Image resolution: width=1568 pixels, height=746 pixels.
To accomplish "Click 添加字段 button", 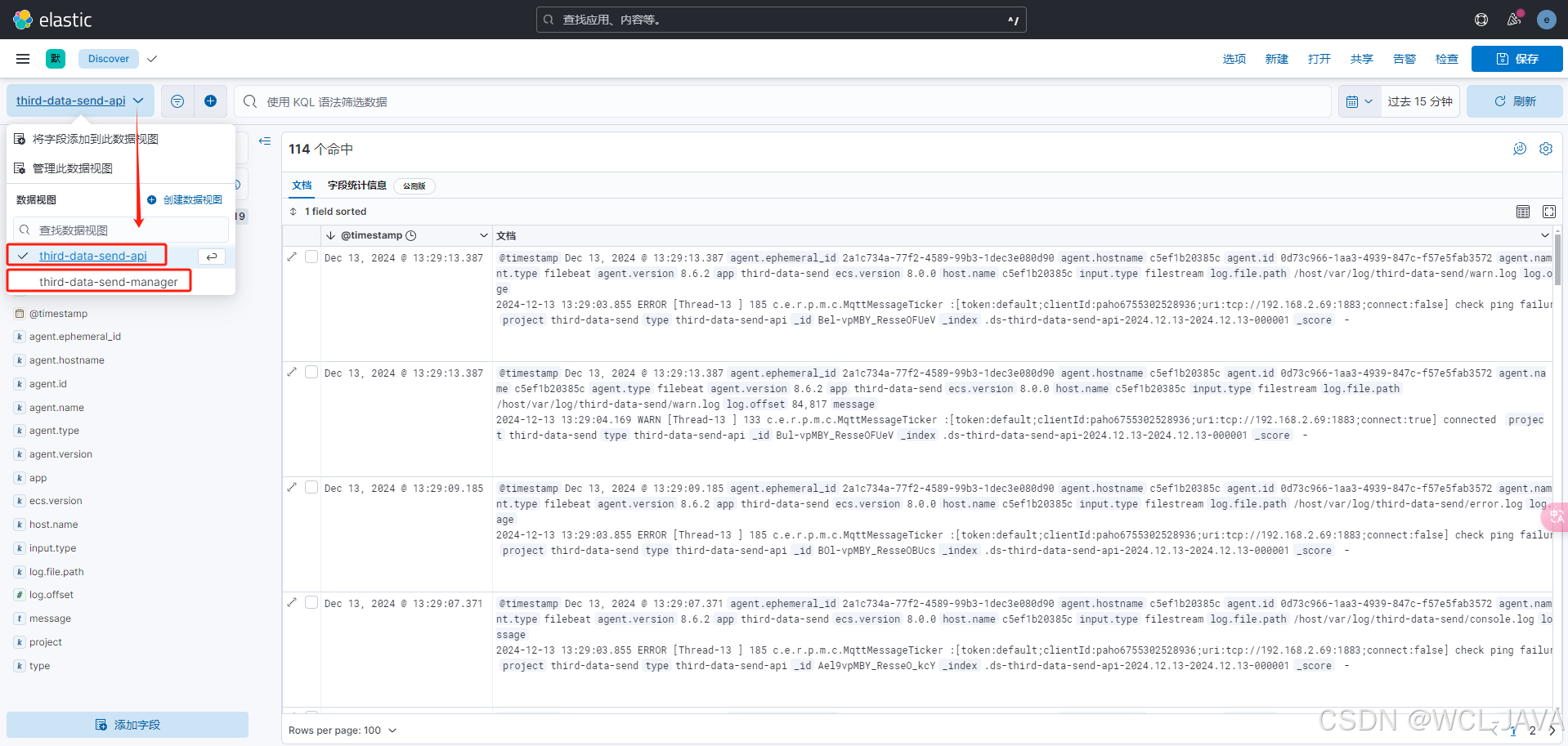I will pyautogui.click(x=128, y=725).
